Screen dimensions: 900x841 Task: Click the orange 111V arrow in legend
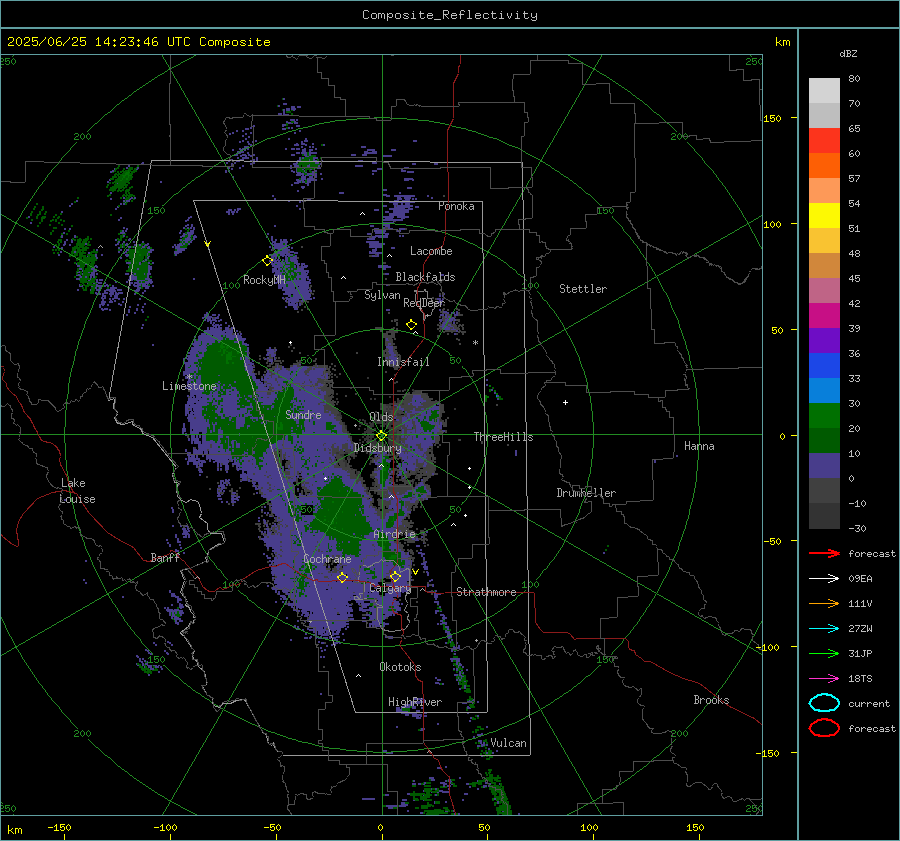point(824,603)
